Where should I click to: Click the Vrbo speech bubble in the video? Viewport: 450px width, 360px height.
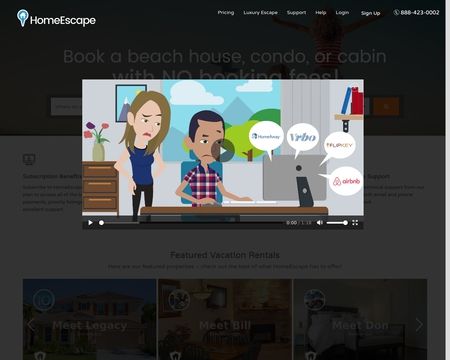coord(303,137)
